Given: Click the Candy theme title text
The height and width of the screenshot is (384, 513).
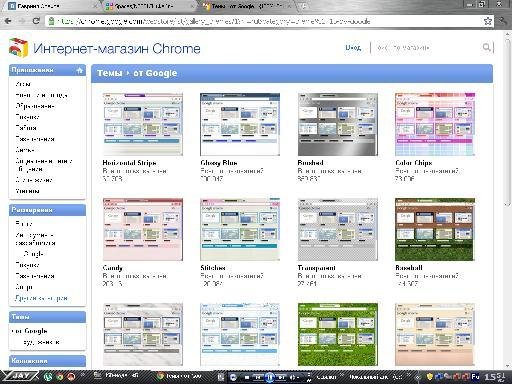Looking at the screenshot, I should [113, 268].
